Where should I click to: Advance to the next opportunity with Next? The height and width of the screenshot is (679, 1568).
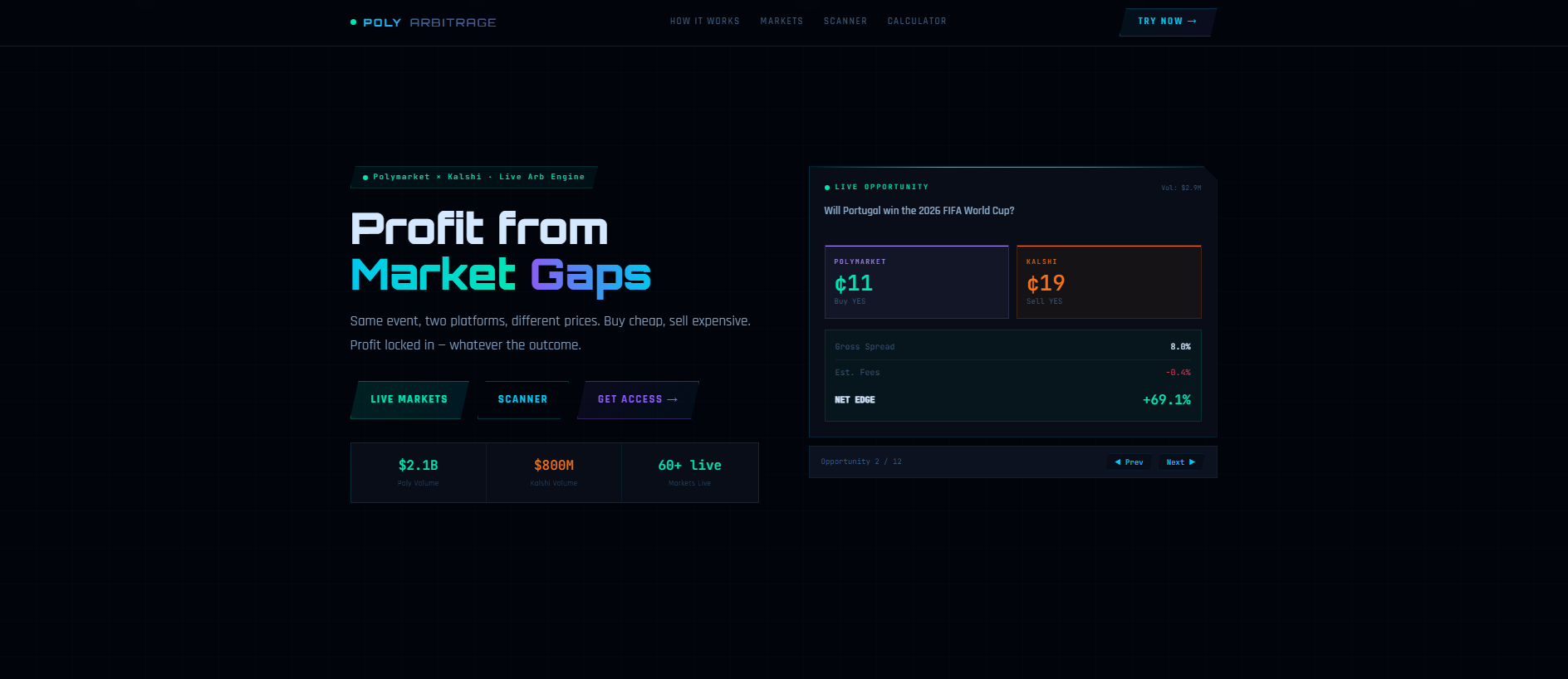coord(1180,462)
